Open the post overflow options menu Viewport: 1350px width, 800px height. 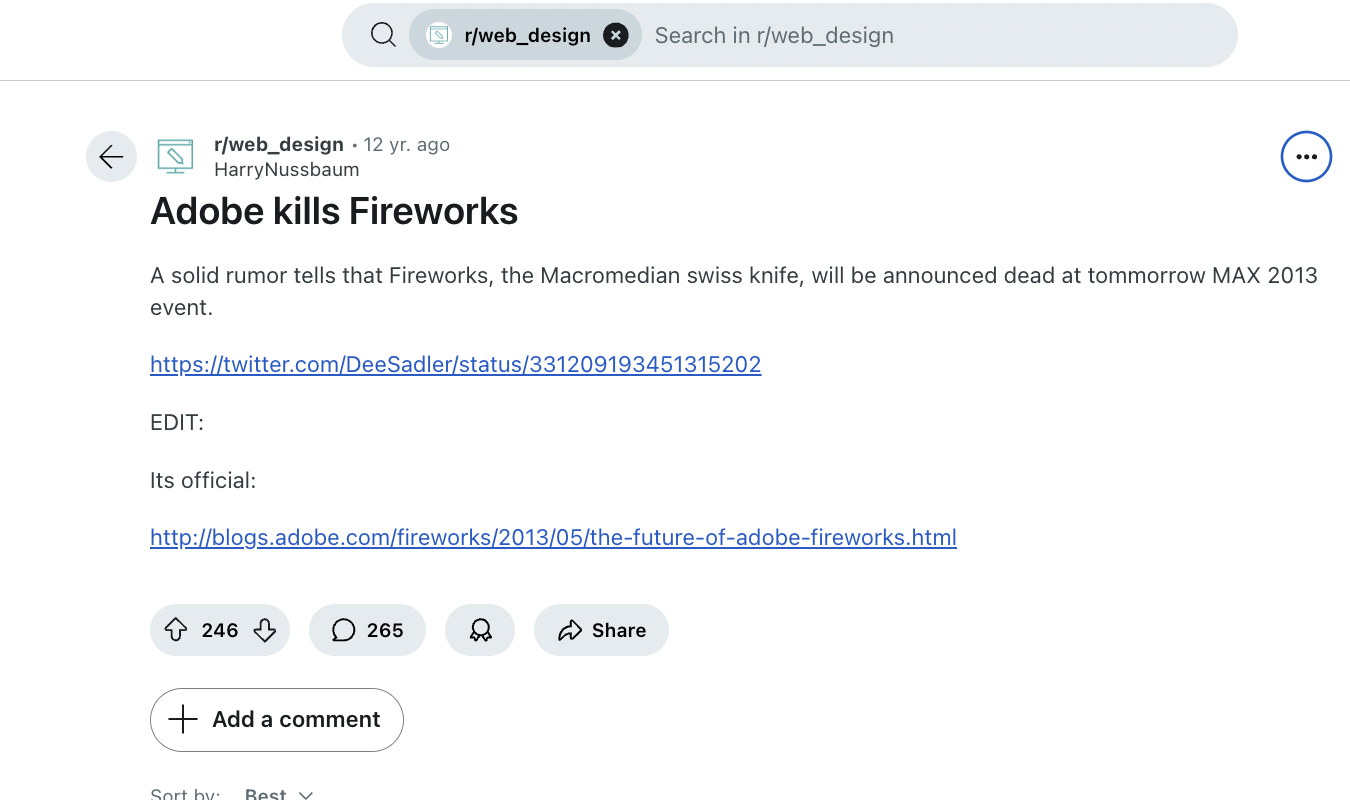pos(1306,156)
